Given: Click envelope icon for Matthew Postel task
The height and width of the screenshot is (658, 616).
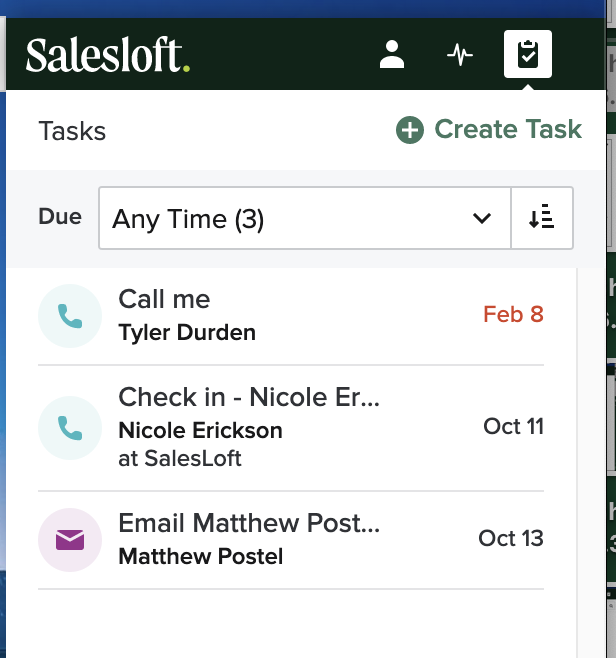Looking at the screenshot, I should (70, 540).
